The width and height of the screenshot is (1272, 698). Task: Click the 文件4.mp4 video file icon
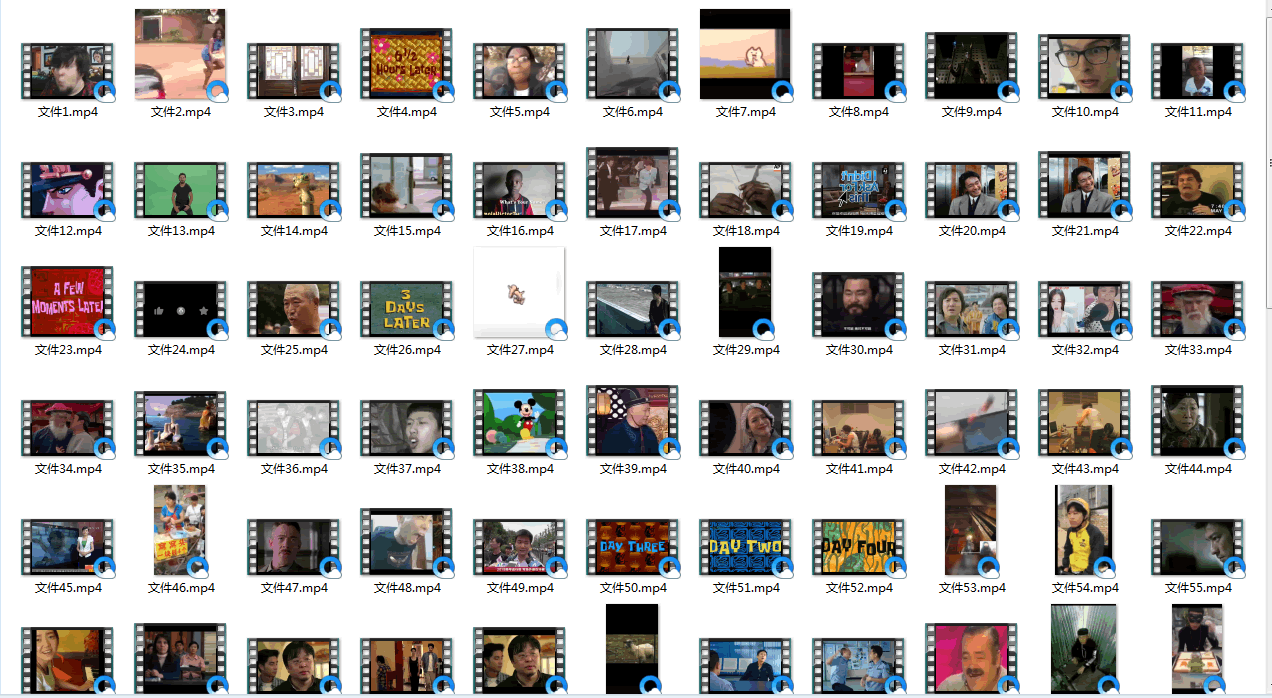pos(406,65)
